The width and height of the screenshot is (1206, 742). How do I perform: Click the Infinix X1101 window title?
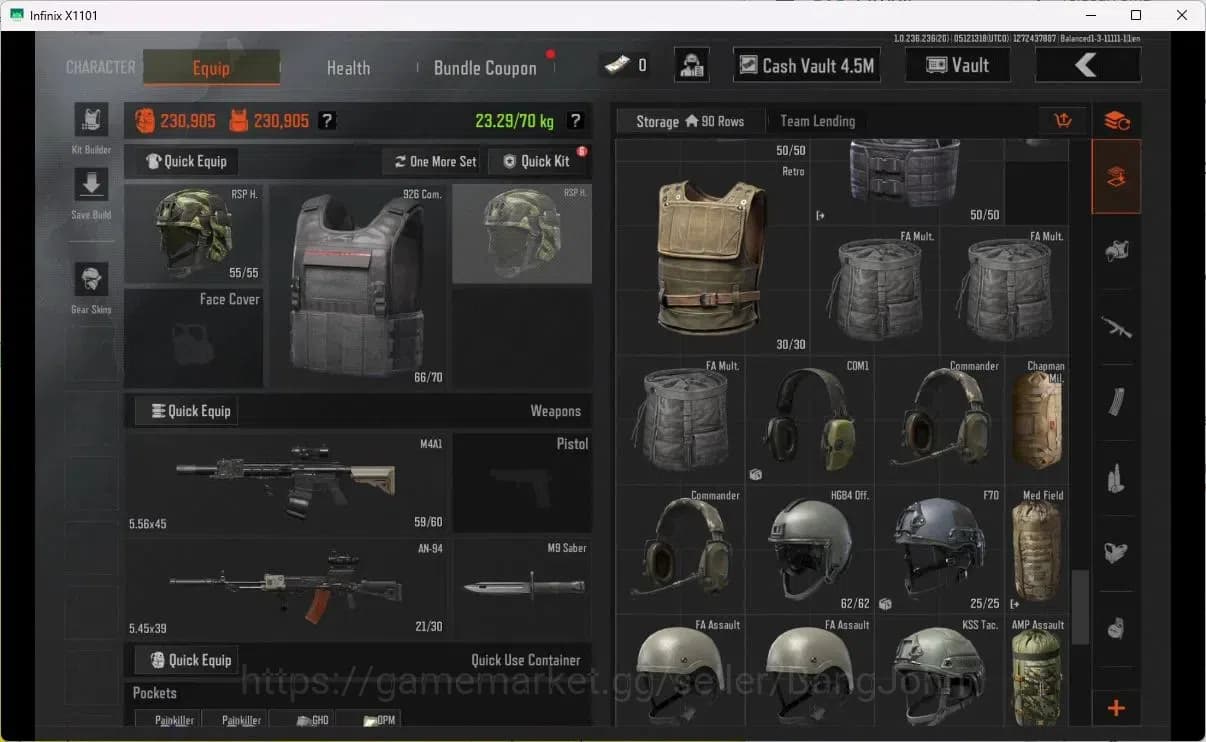[x=64, y=16]
